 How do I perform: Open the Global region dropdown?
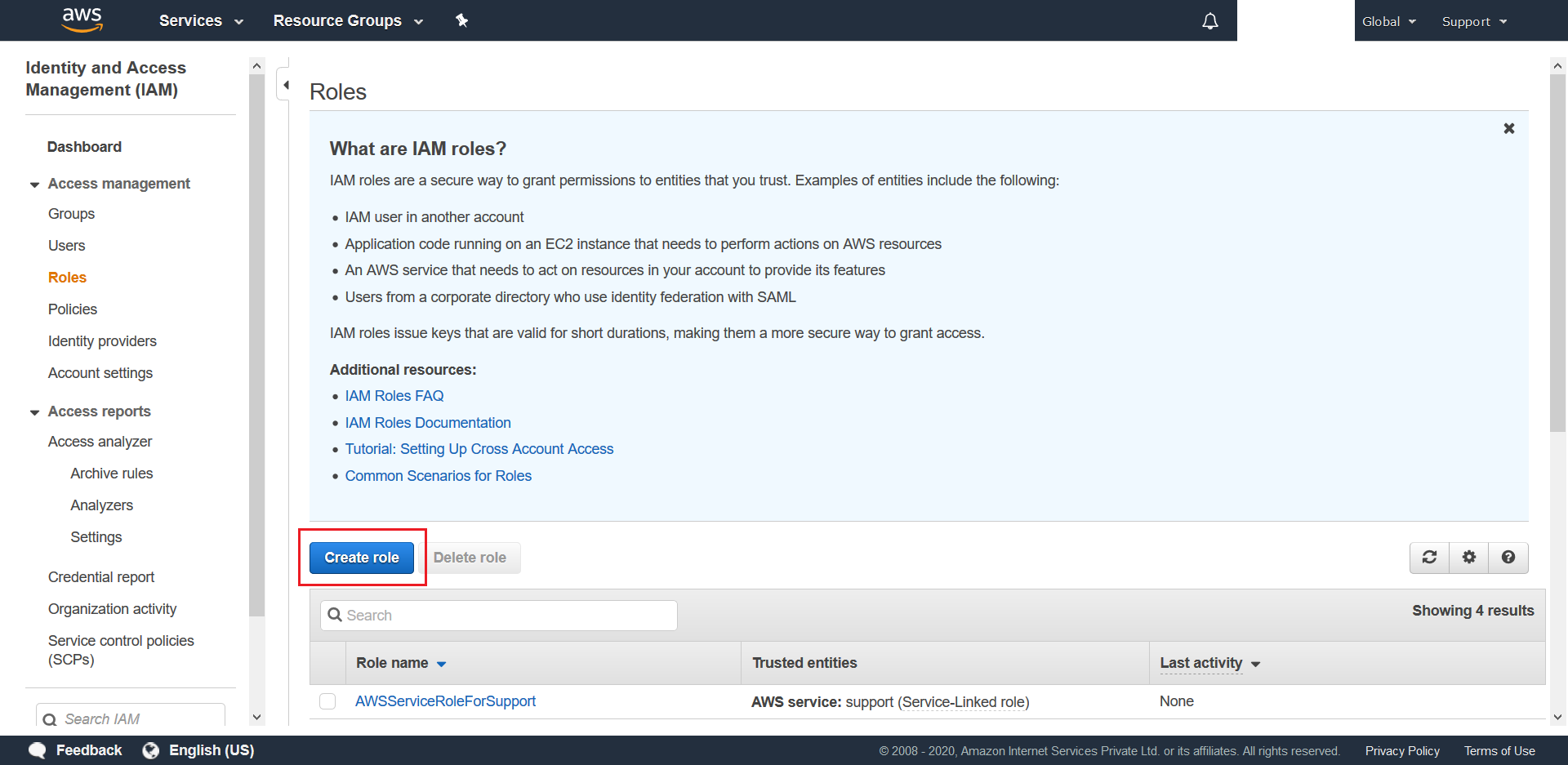1389,21
